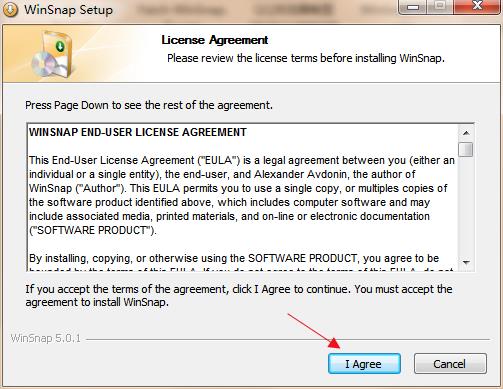The width and height of the screenshot is (503, 389).
Task: Click the WinSnap Setup title bar icon
Action: click(x=9, y=9)
